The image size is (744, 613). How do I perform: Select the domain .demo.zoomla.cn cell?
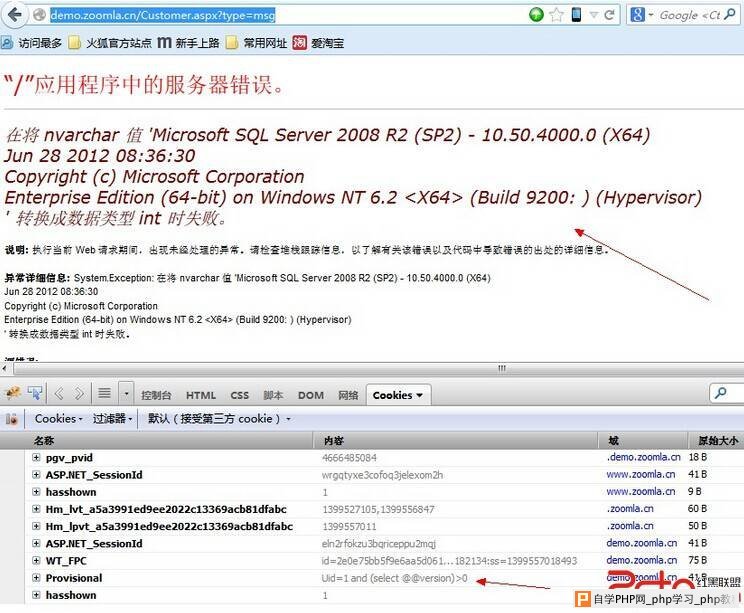(643, 457)
